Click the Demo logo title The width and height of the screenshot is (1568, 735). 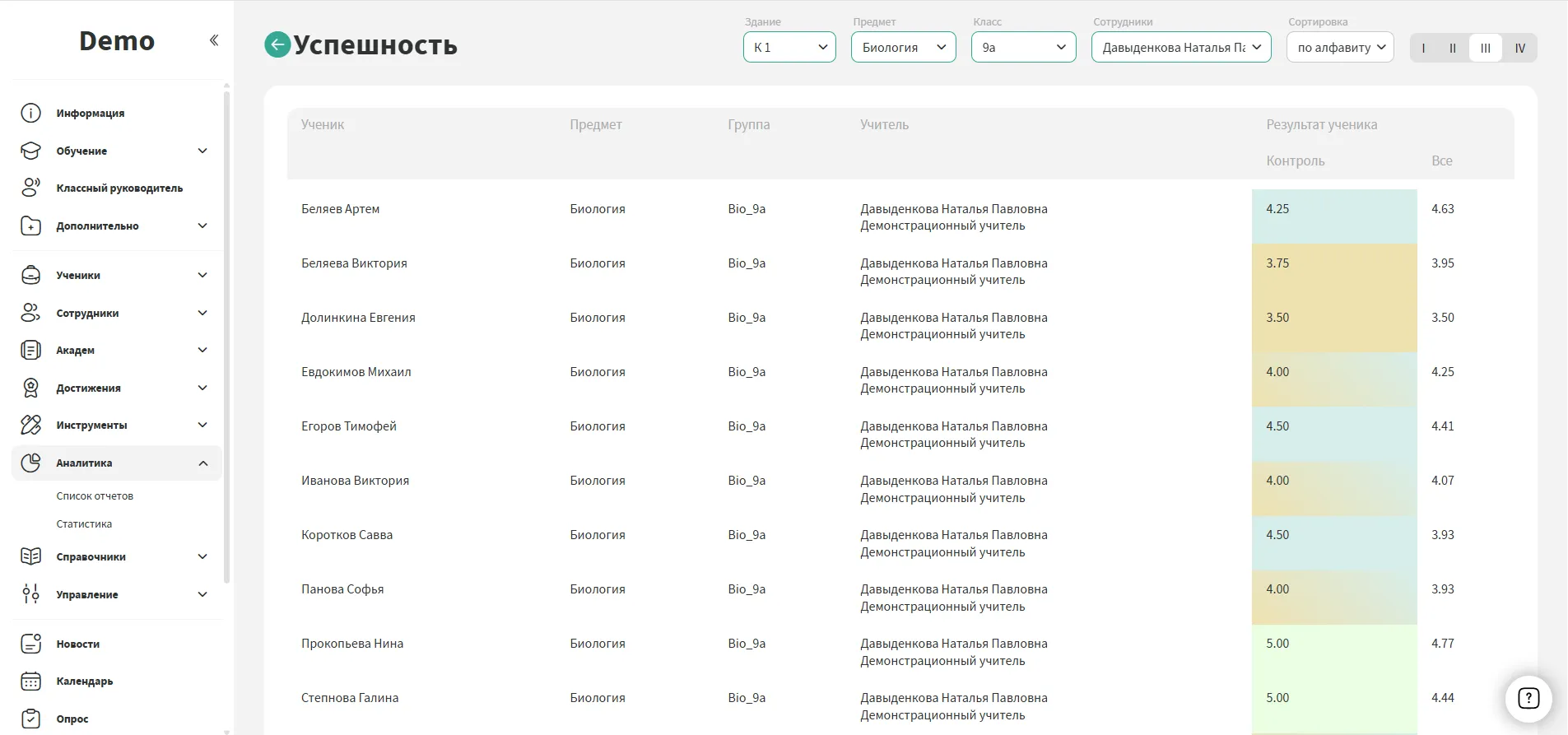(117, 41)
